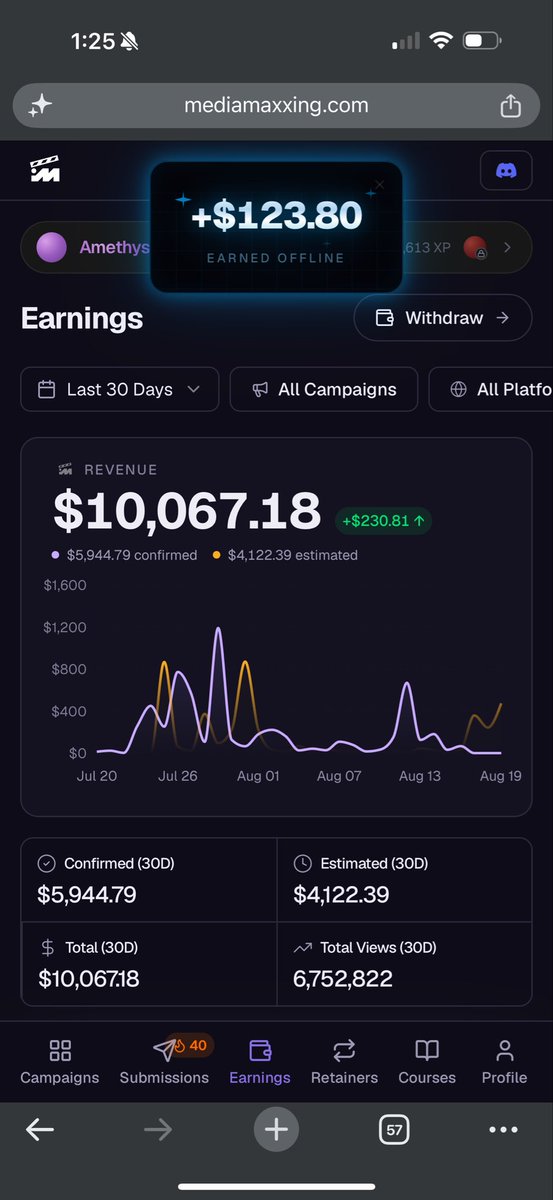Tap the Confirmed (30D) card

pyautogui.click(x=149, y=880)
